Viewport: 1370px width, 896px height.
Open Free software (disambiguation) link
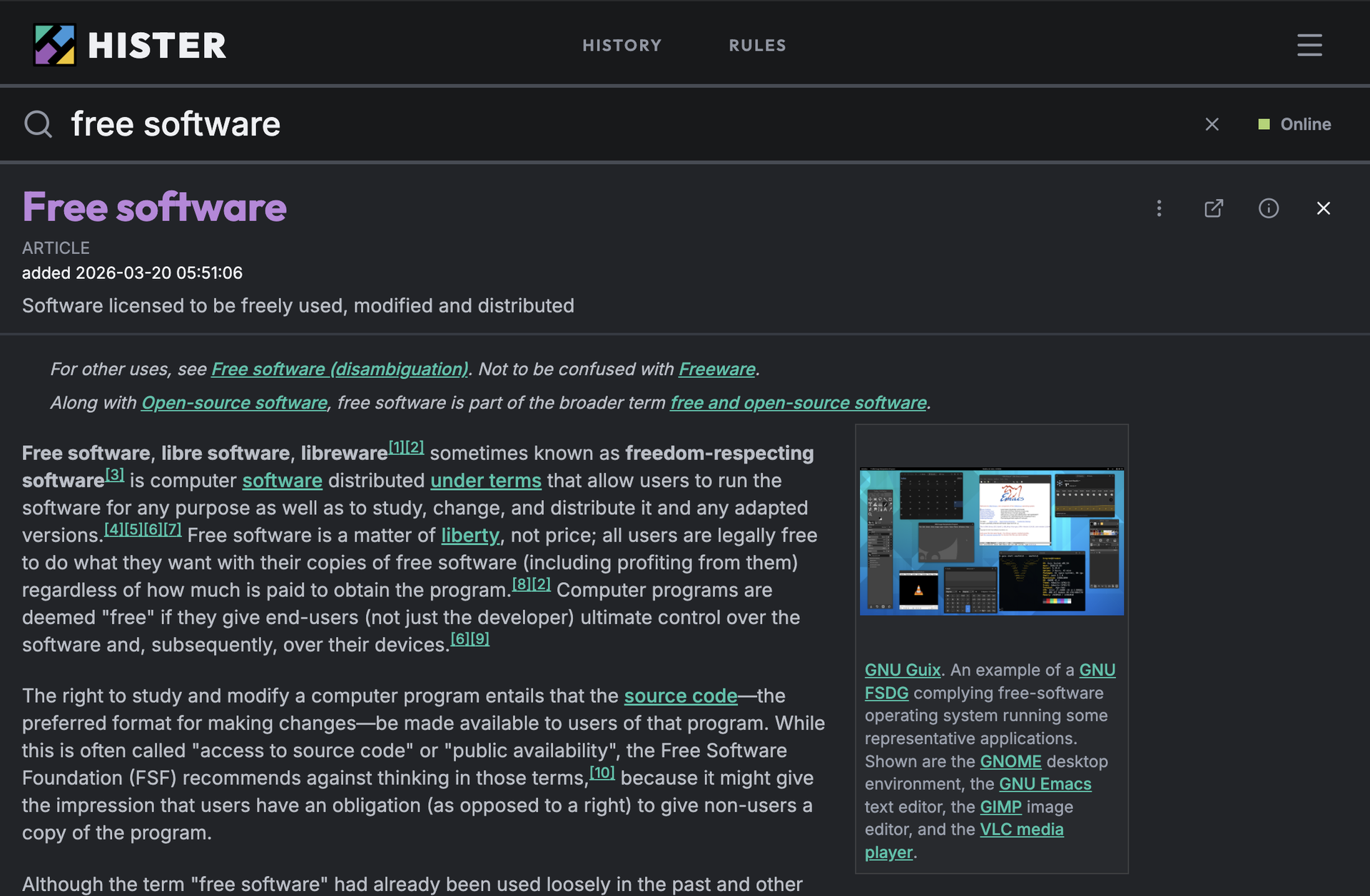coord(340,370)
